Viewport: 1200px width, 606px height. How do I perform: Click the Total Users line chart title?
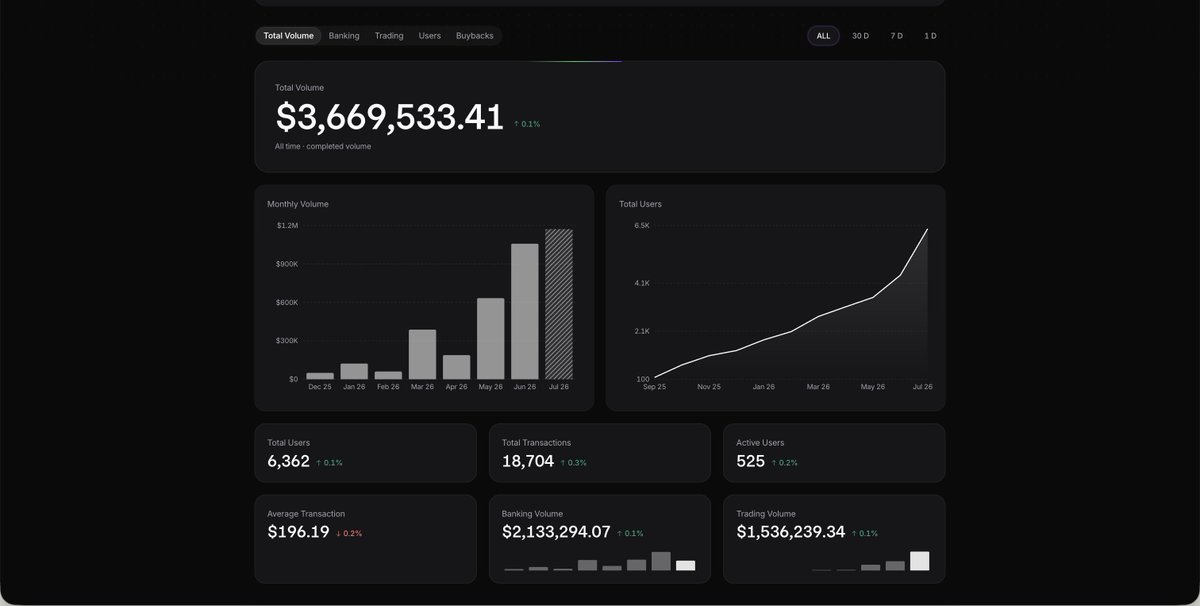tap(640, 204)
